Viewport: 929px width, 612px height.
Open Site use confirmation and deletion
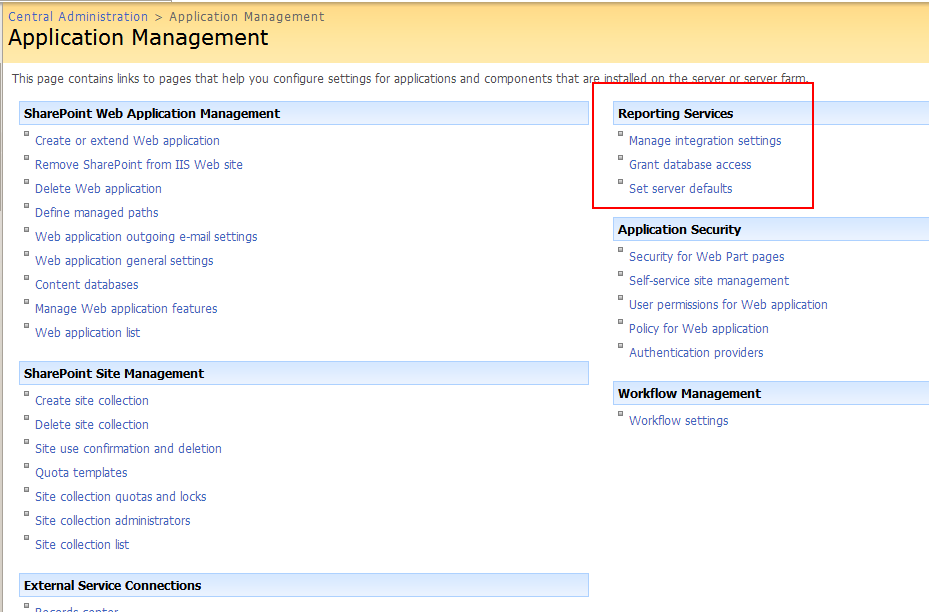[129, 448]
